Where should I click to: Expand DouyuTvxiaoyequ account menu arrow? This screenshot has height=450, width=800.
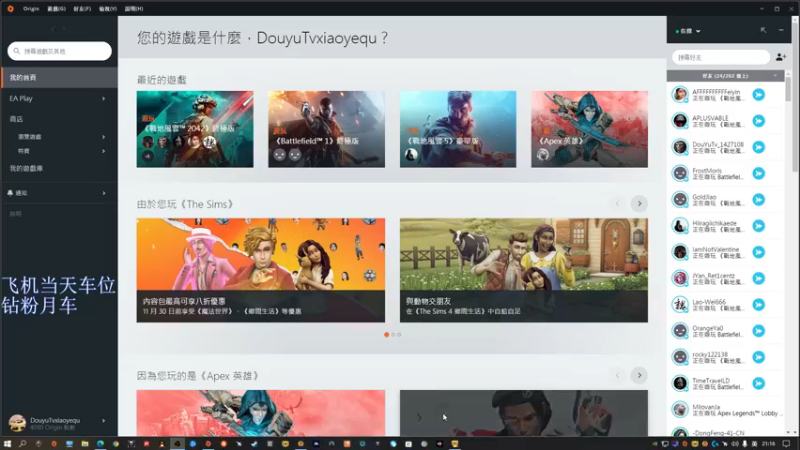[x=104, y=421]
